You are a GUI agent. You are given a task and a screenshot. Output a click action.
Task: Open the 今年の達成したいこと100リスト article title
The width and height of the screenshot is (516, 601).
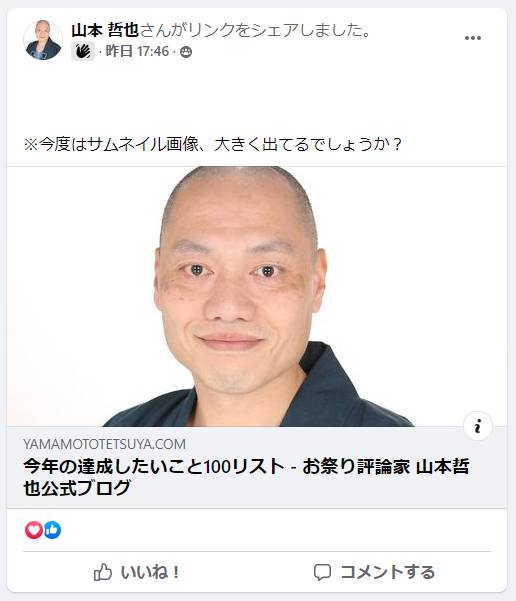[x=246, y=477]
